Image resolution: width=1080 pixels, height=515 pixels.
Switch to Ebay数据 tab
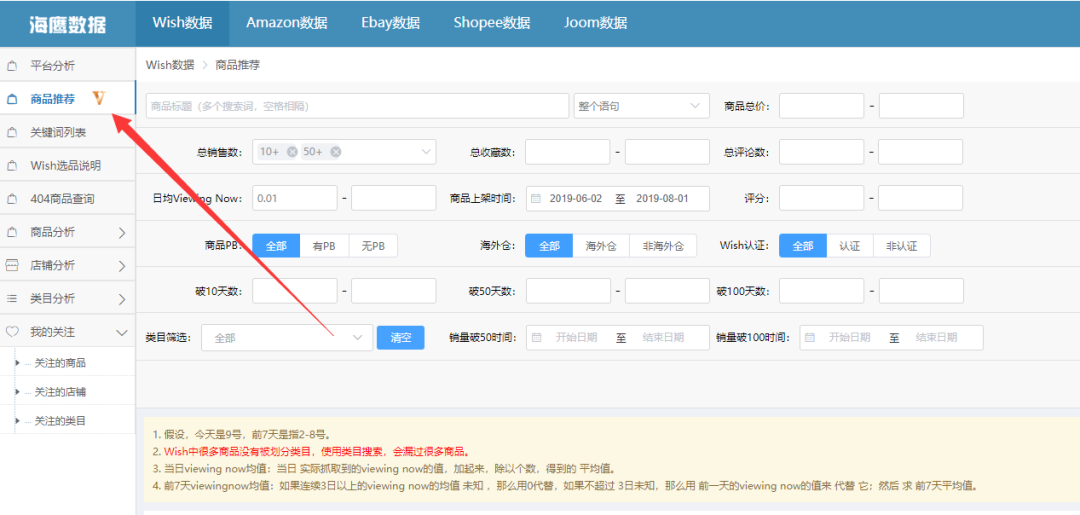[x=391, y=22]
